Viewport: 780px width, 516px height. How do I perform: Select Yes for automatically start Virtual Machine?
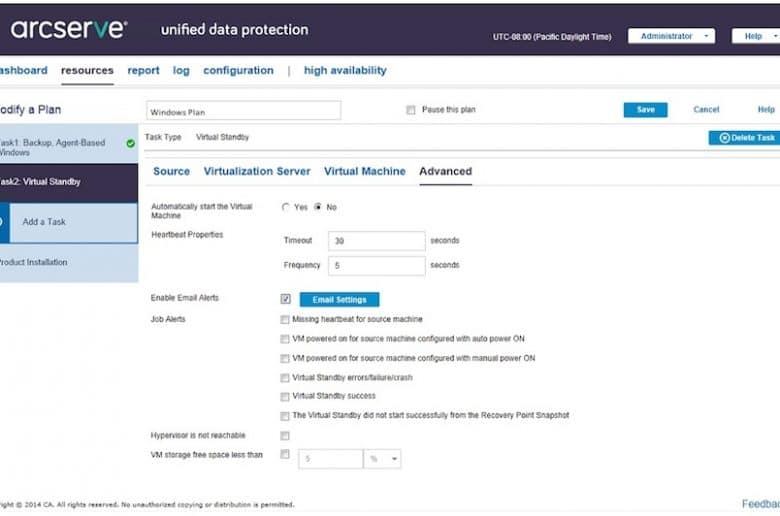(286, 207)
